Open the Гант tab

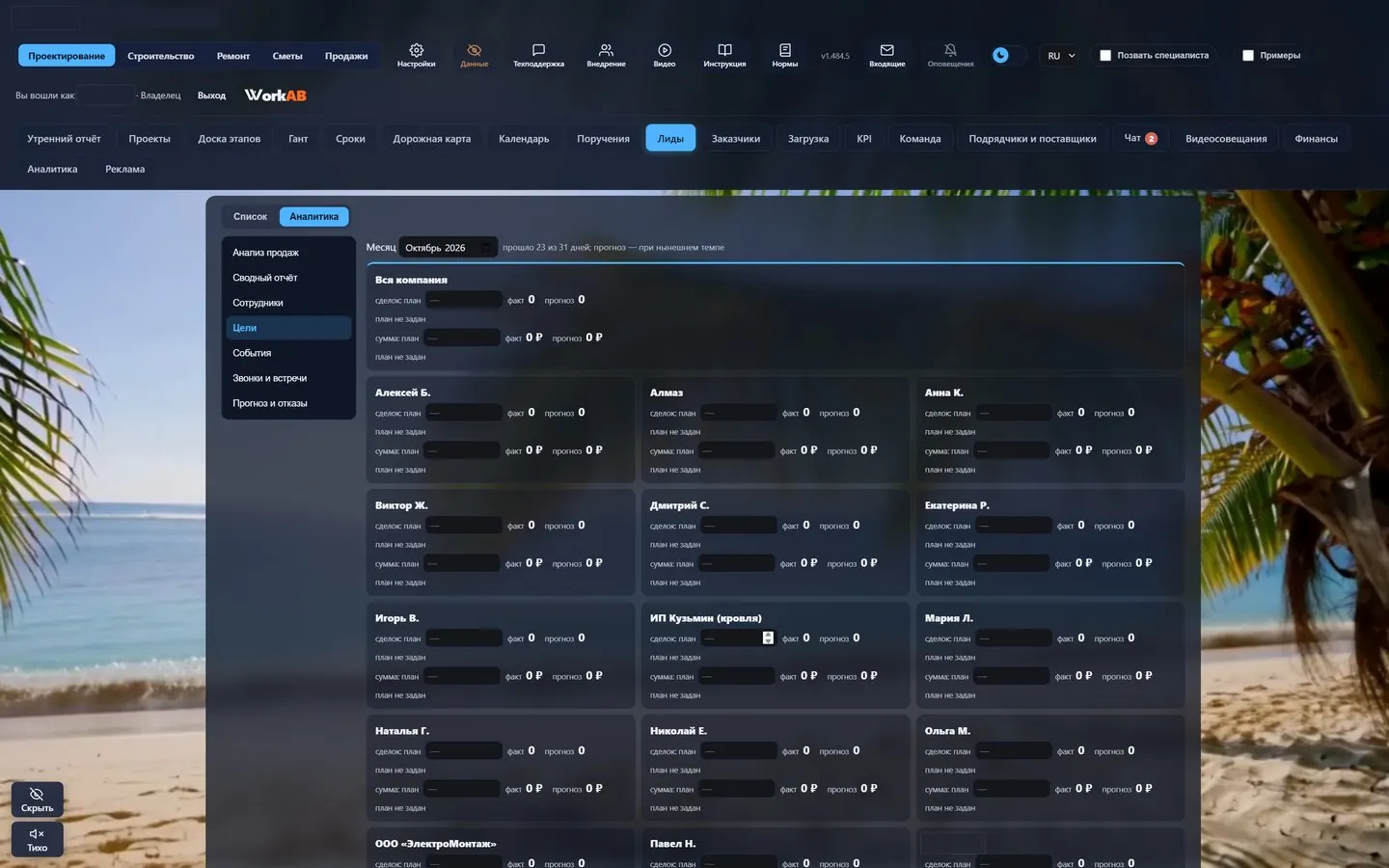click(x=298, y=139)
